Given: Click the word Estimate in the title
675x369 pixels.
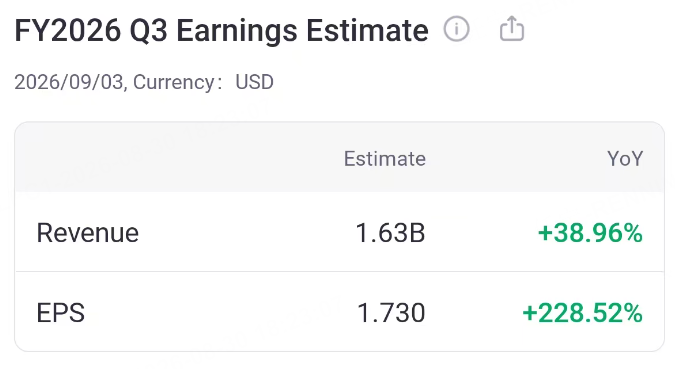Looking at the screenshot, I should click(x=367, y=31).
